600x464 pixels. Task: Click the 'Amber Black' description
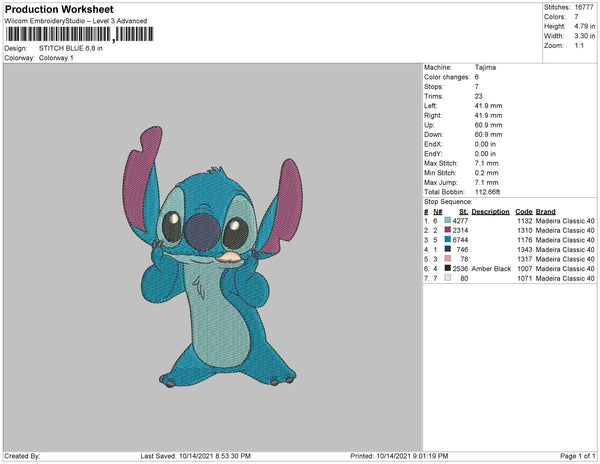pos(491,269)
